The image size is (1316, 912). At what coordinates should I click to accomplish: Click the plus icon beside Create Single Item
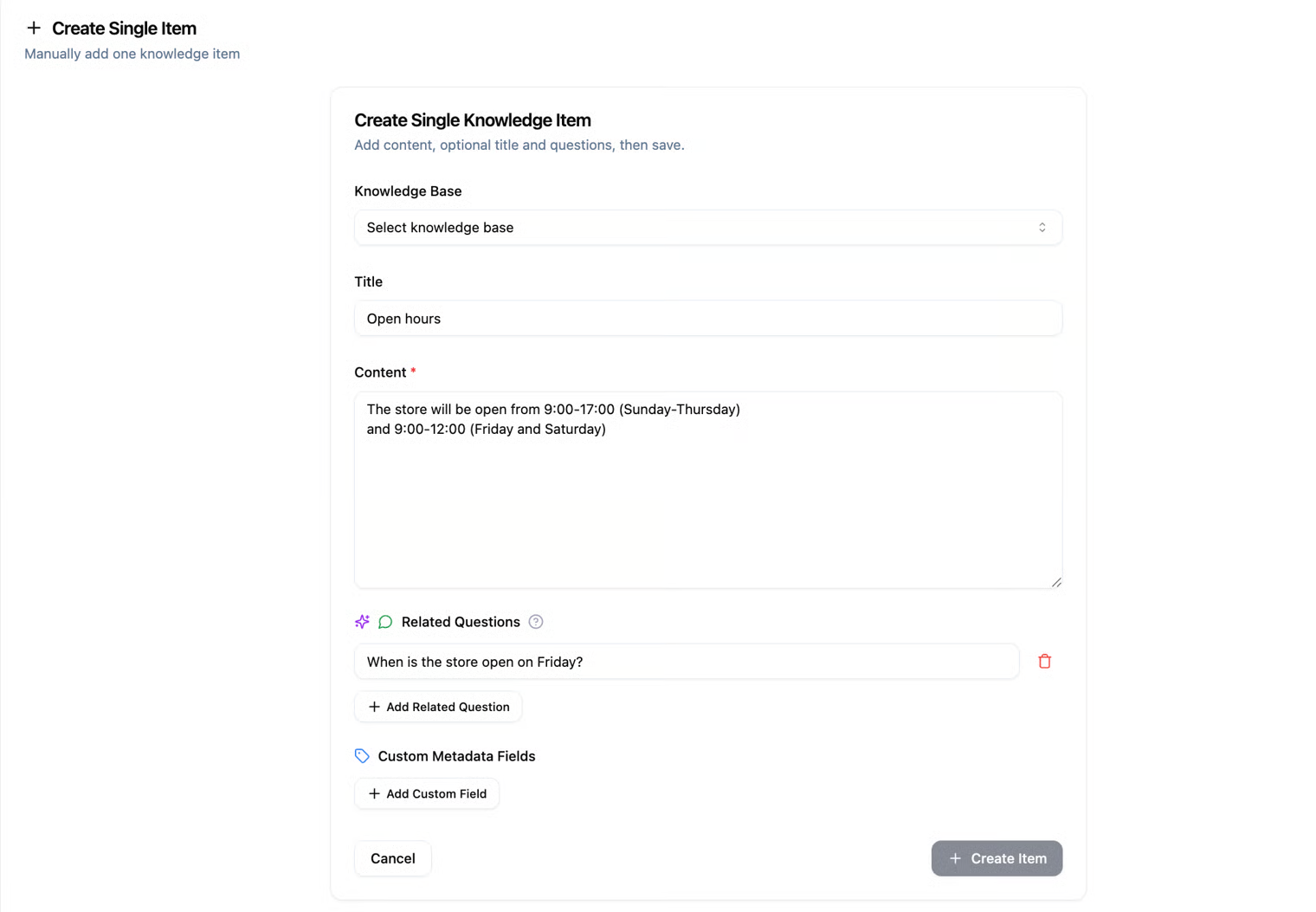[34, 28]
